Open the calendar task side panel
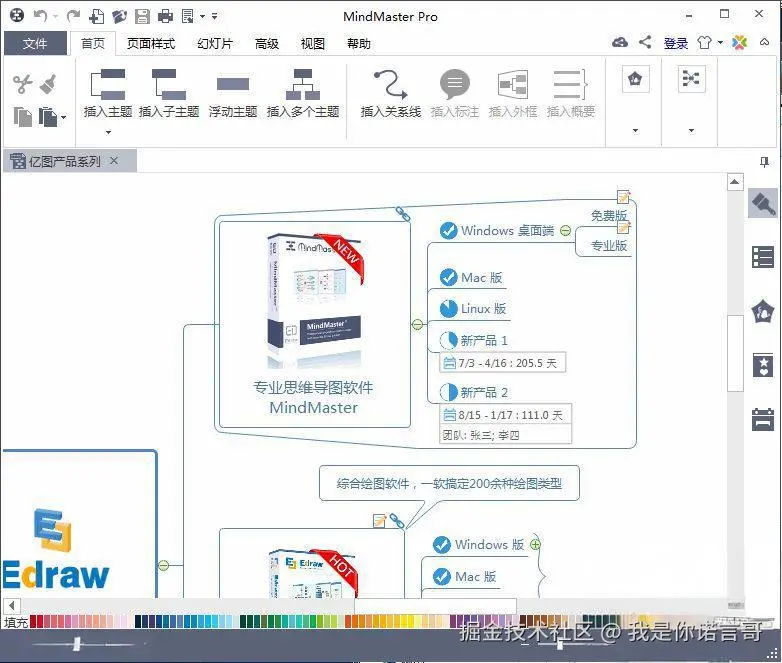The width and height of the screenshot is (782, 663). [x=763, y=419]
